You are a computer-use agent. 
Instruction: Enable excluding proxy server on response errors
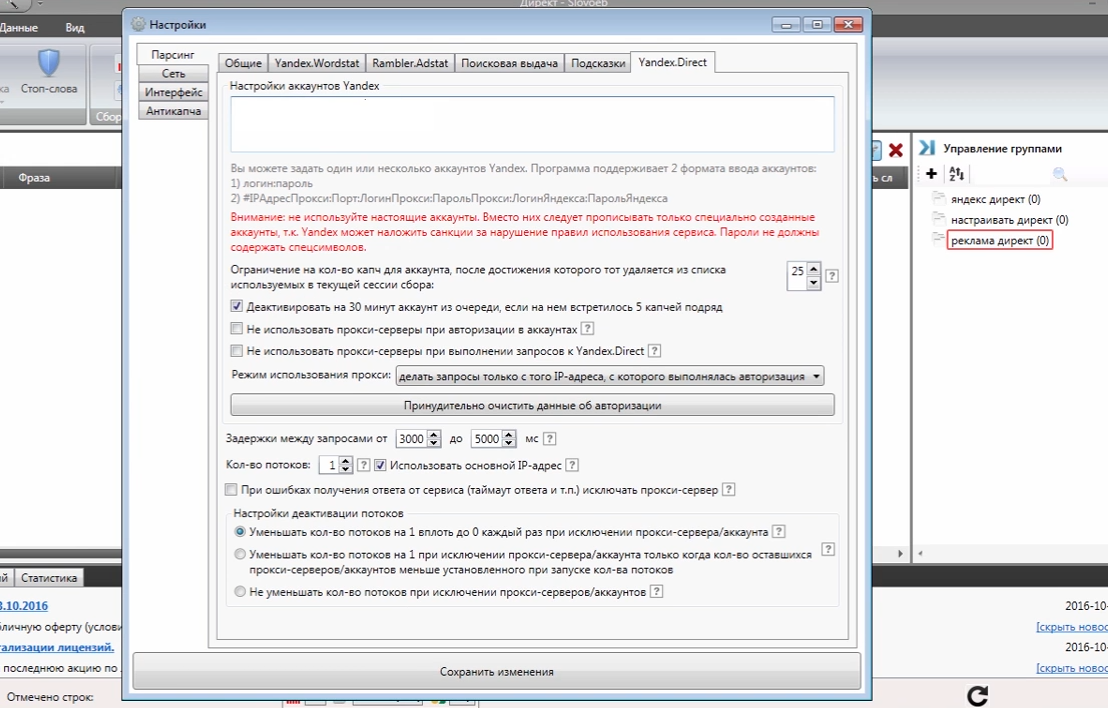tap(231, 490)
